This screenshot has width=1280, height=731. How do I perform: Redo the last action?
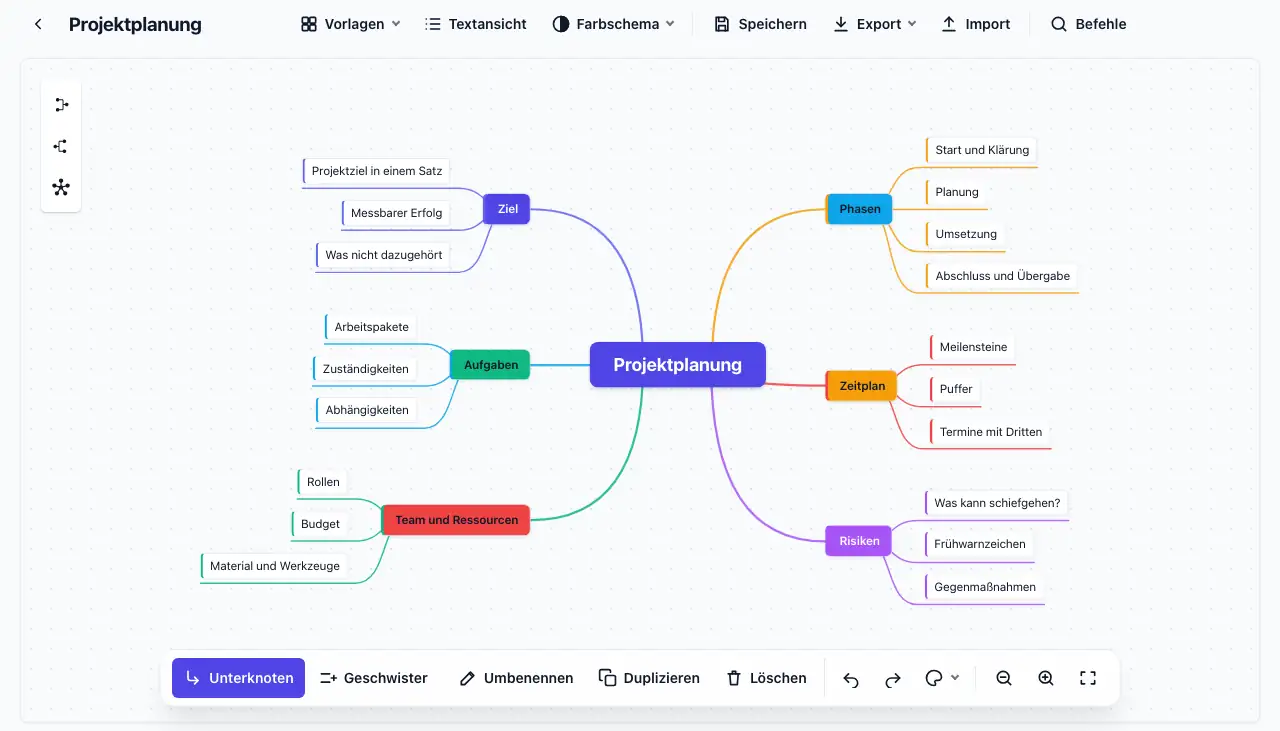[x=893, y=678]
